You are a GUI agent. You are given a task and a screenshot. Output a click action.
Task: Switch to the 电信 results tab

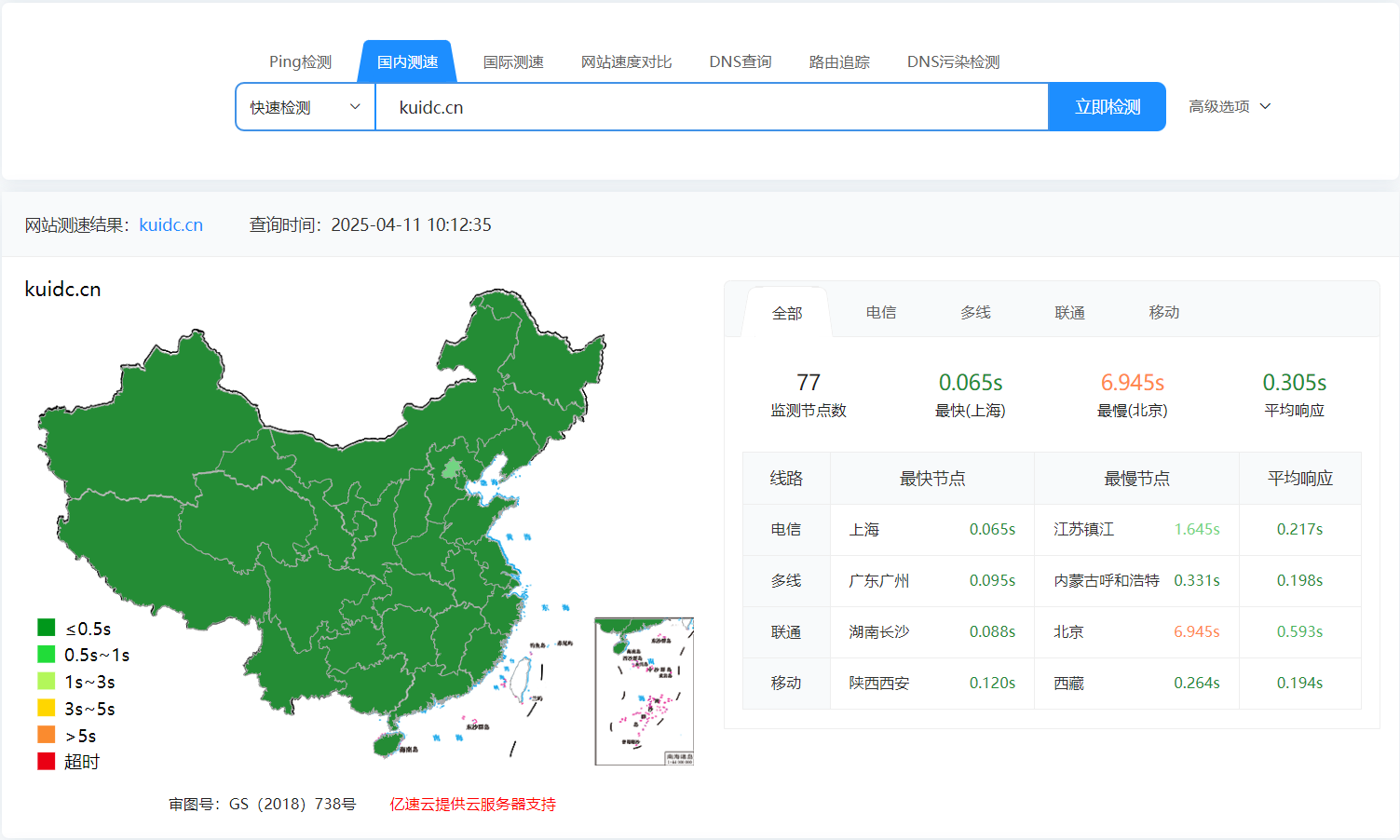881,312
